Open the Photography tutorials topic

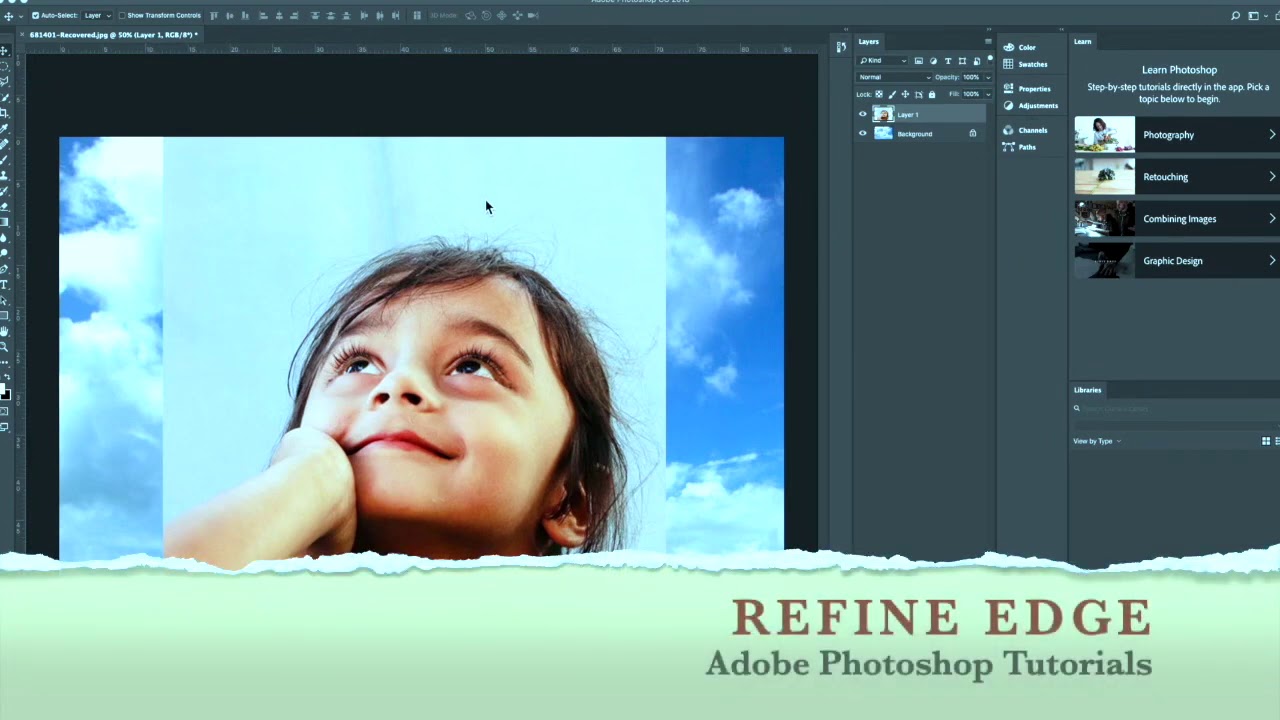1176,135
